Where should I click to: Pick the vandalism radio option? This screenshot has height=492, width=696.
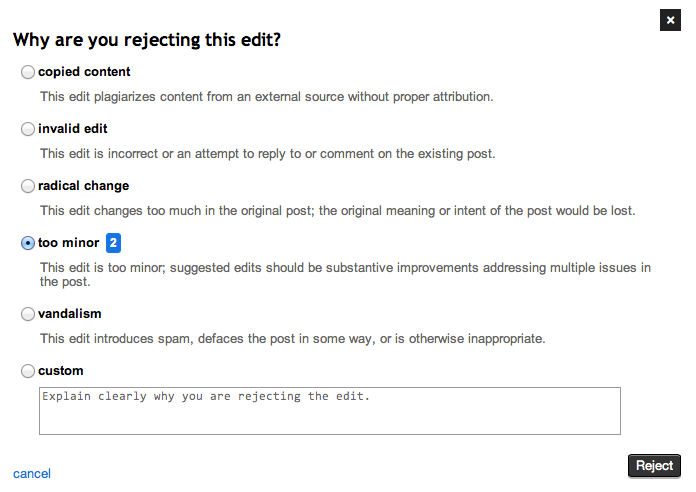[x=28, y=314]
